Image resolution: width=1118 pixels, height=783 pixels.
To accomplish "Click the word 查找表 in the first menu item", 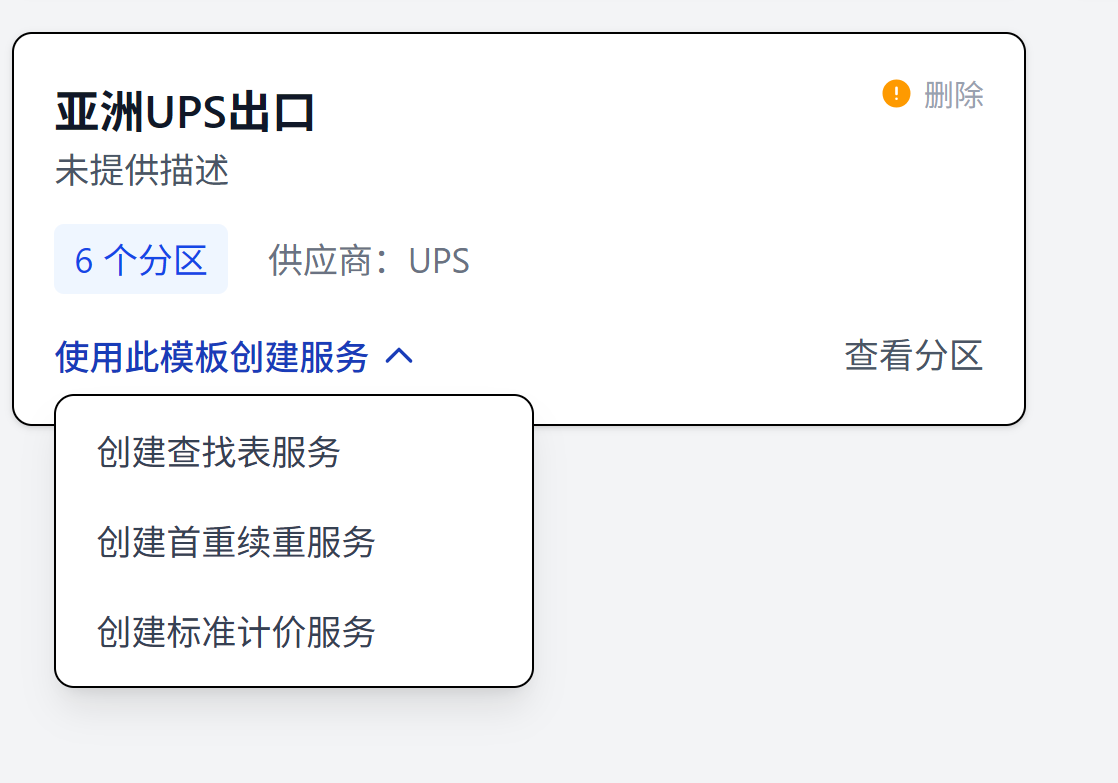I will (x=219, y=452).
